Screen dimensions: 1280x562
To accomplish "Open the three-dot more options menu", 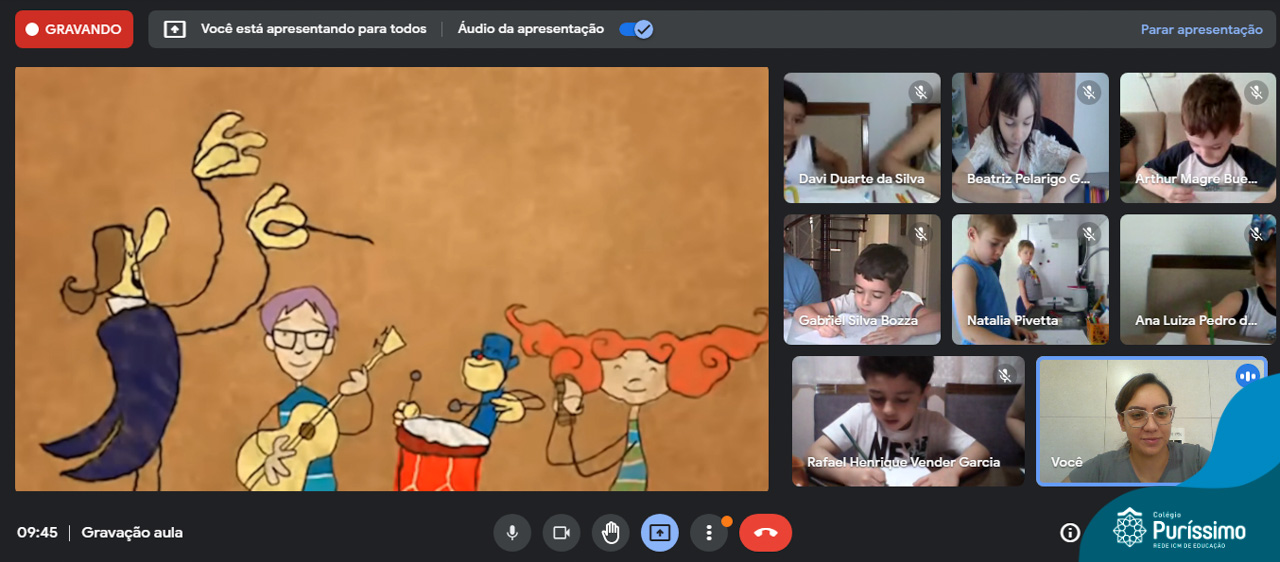I will [708, 533].
